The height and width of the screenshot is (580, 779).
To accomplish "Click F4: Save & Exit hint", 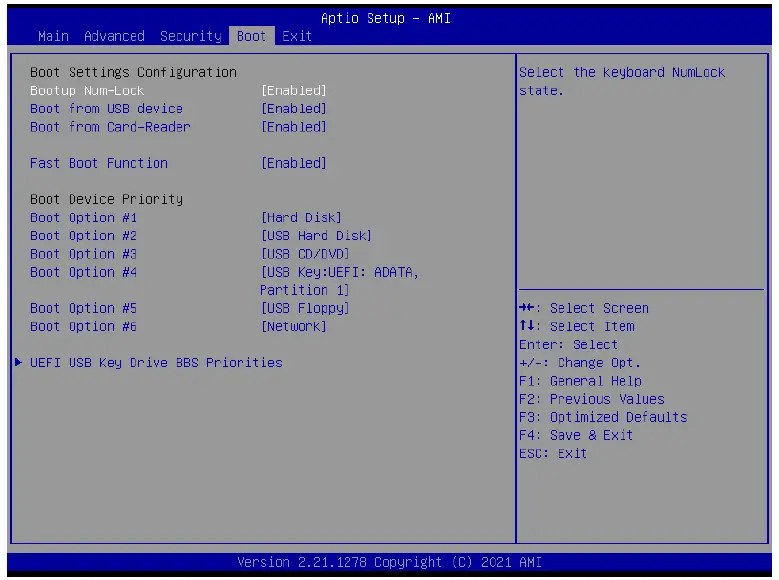I will pyautogui.click(x=576, y=435).
